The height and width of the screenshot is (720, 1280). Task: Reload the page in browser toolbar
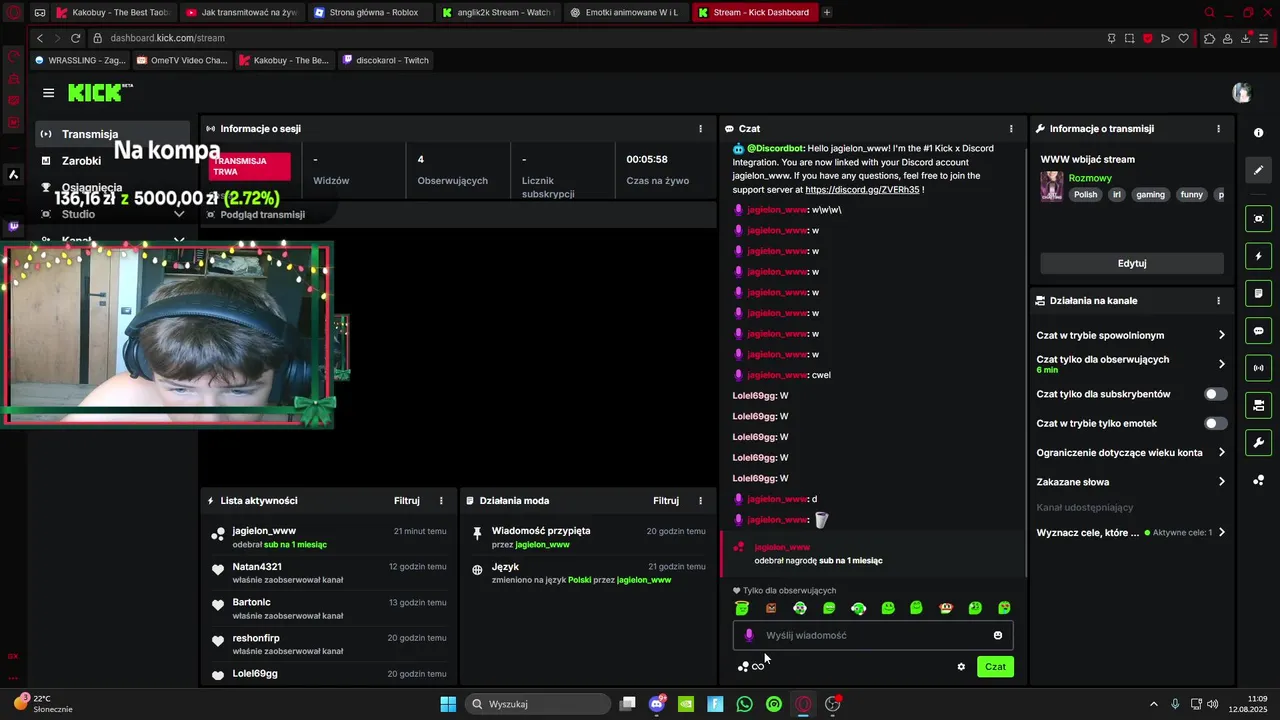pos(75,38)
